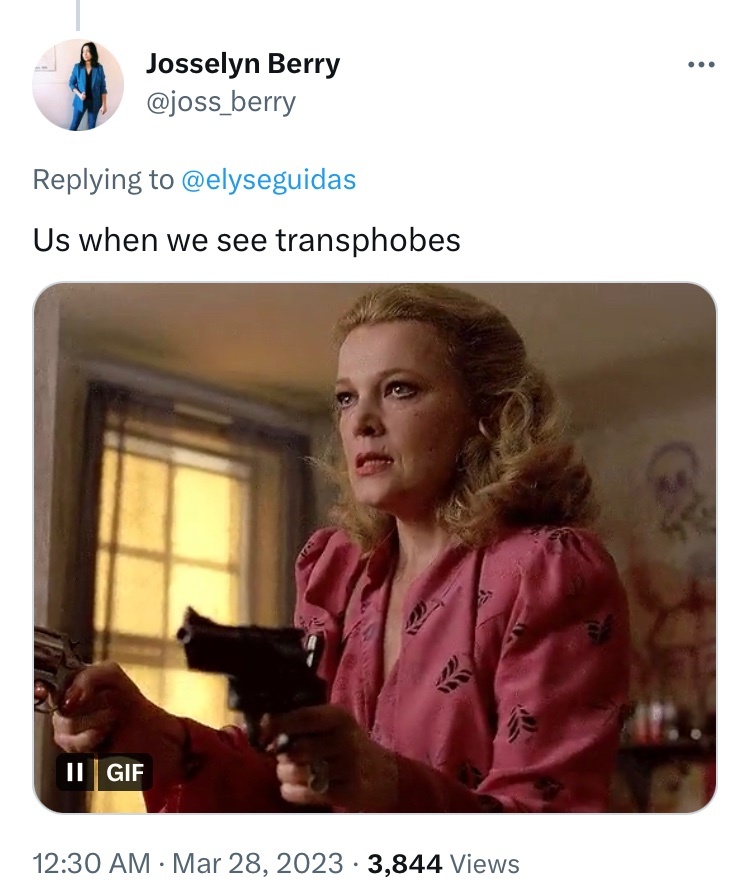Screen dimensions: 750x893
Task: Open the GIF media in full view
Action: coord(375,547)
